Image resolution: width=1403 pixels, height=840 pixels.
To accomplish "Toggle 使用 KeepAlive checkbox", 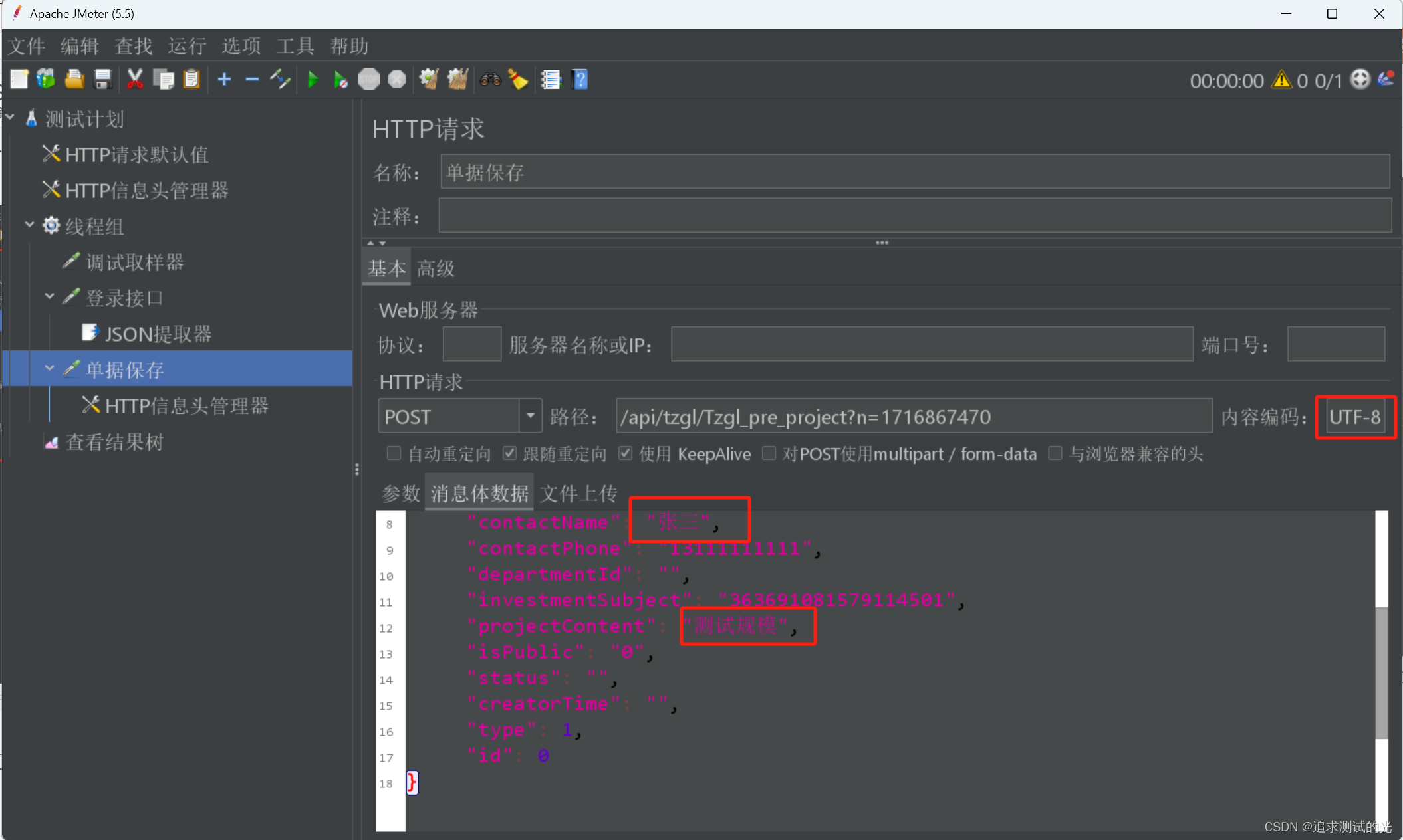I will pos(625,453).
